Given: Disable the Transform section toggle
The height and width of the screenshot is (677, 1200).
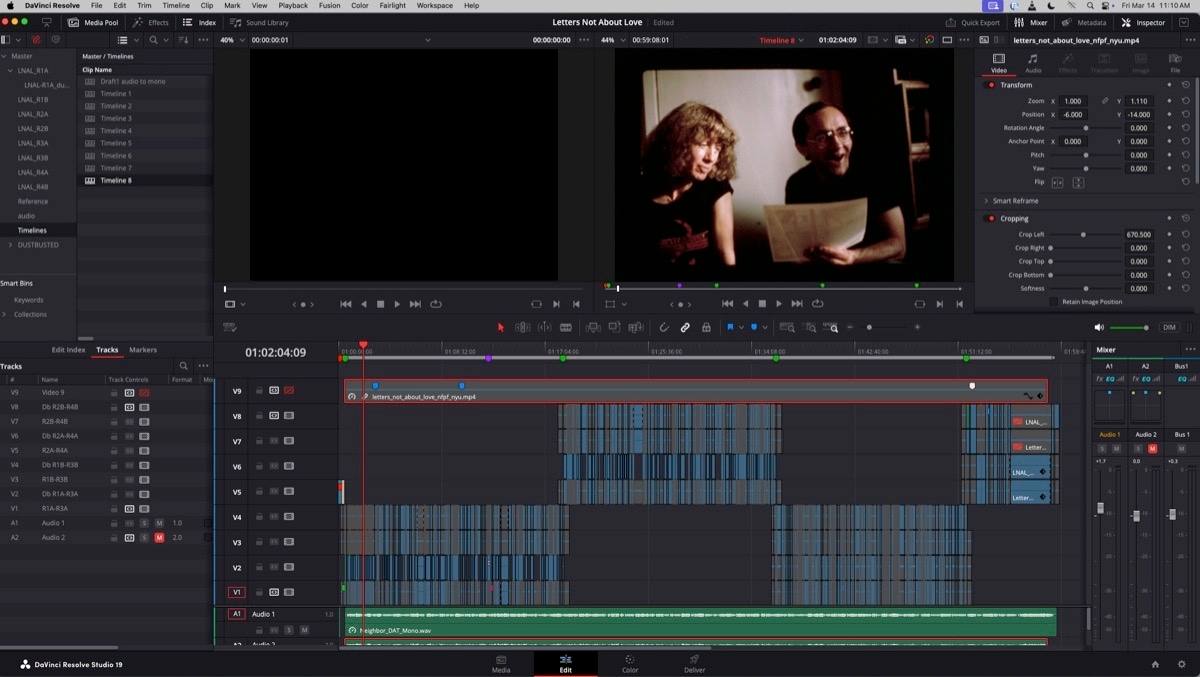Looking at the screenshot, I should coord(991,85).
